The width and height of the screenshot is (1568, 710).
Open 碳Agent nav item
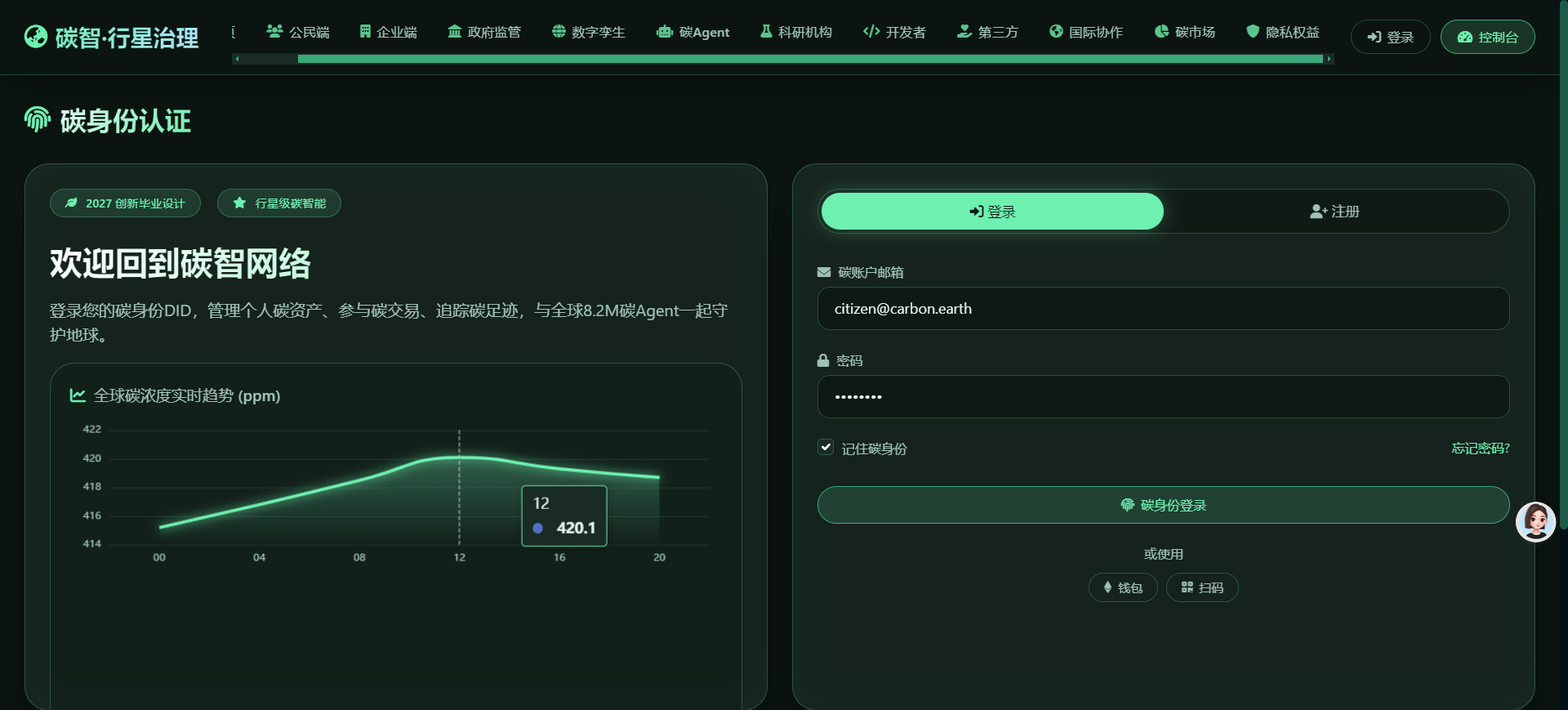693,32
